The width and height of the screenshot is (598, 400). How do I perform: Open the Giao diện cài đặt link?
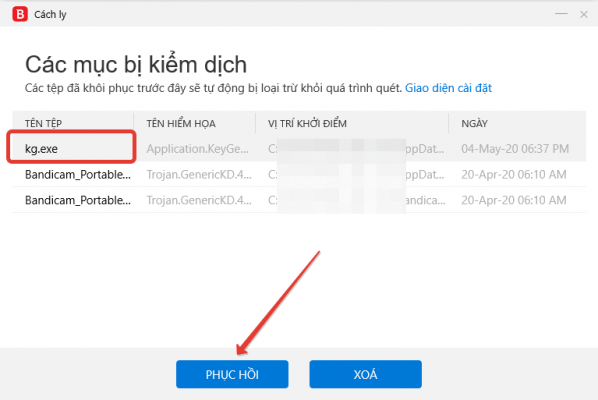448,88
